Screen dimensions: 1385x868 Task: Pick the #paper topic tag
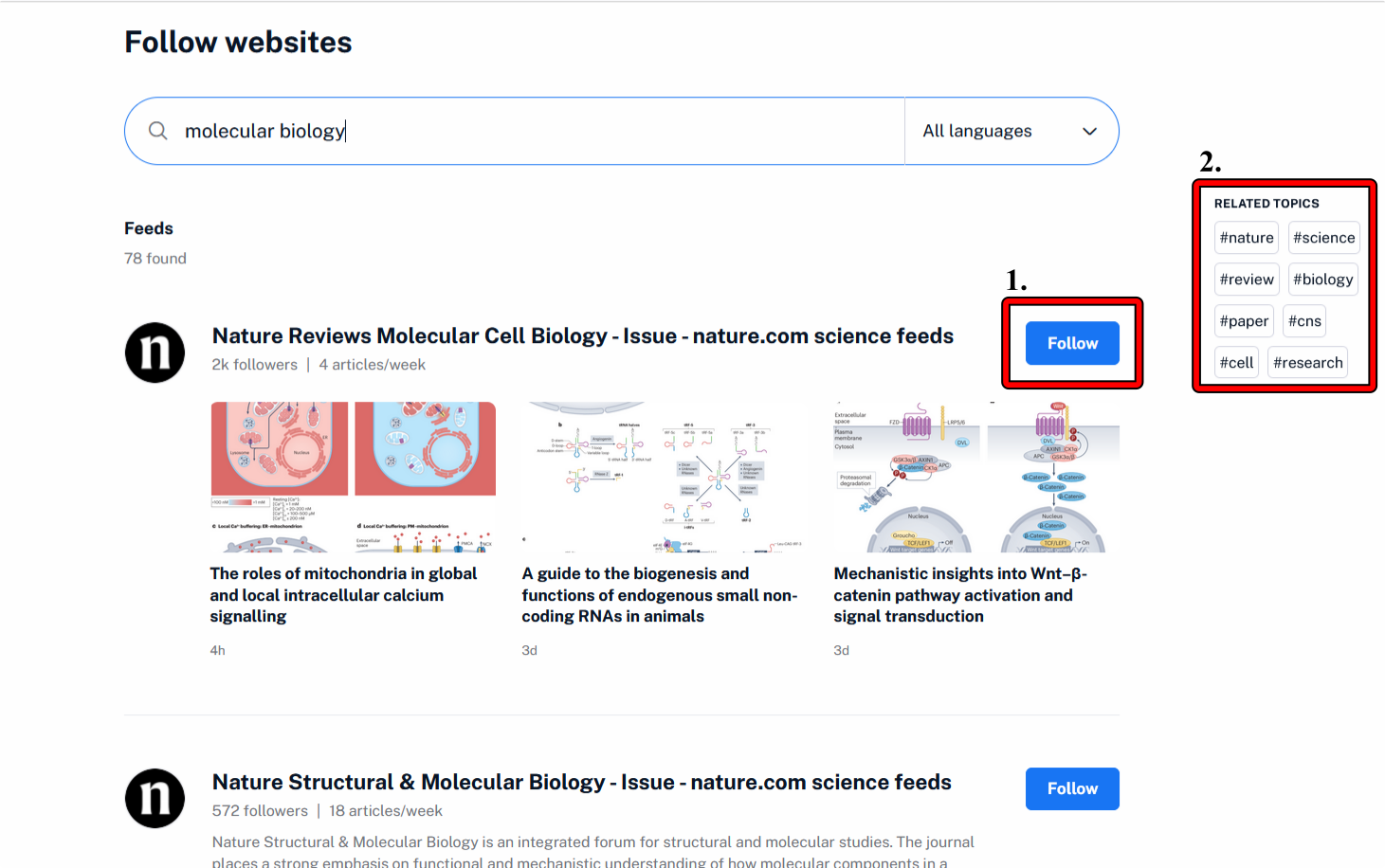click(x=1243, y=321)
